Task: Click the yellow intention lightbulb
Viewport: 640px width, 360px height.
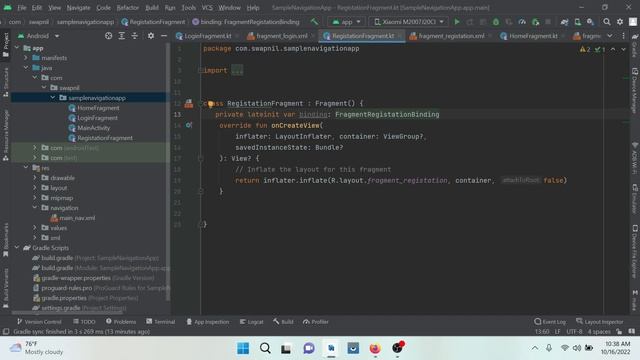Action: pyautogui.click(x=210, y=104)
